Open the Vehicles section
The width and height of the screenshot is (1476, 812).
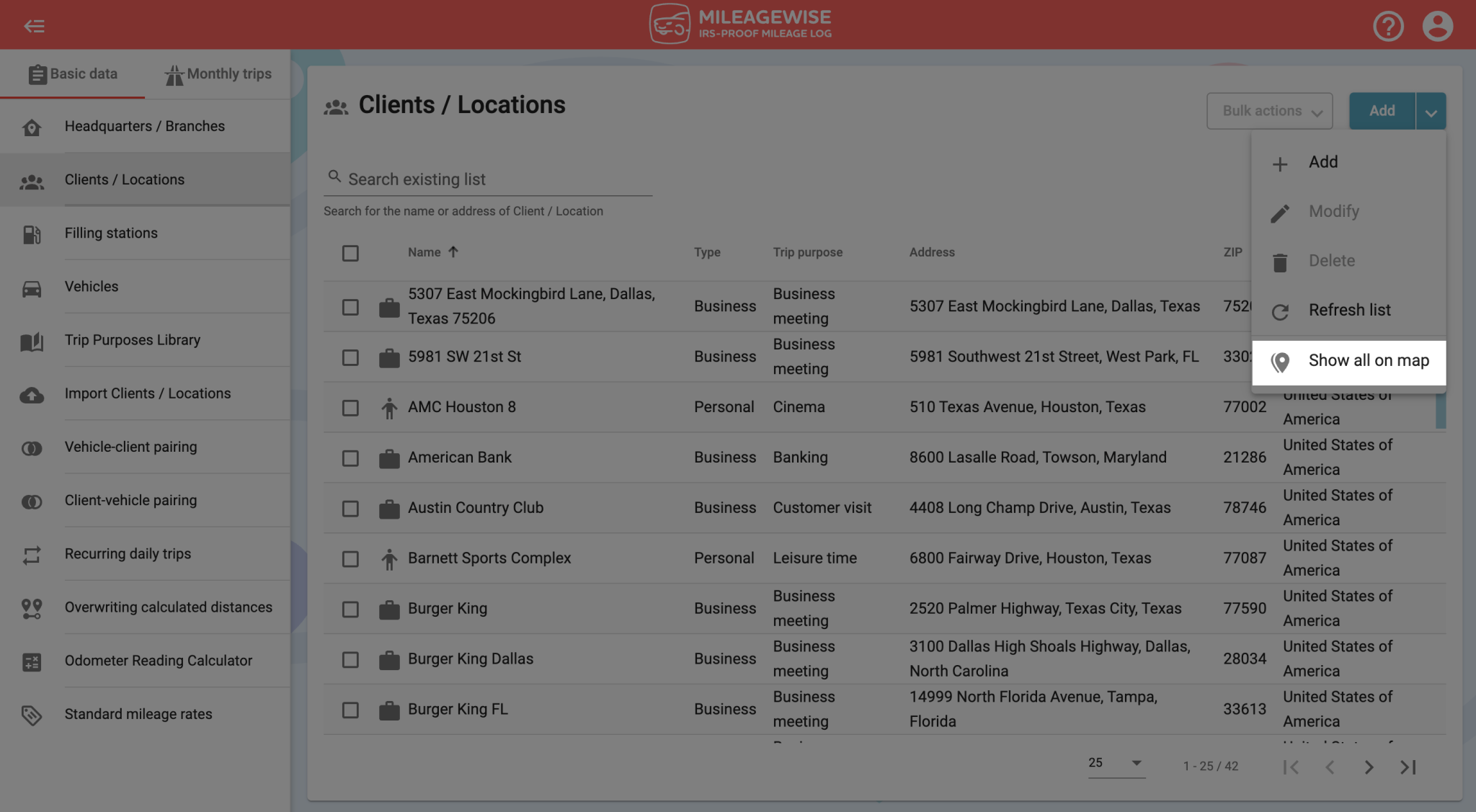tap(92, 286)
